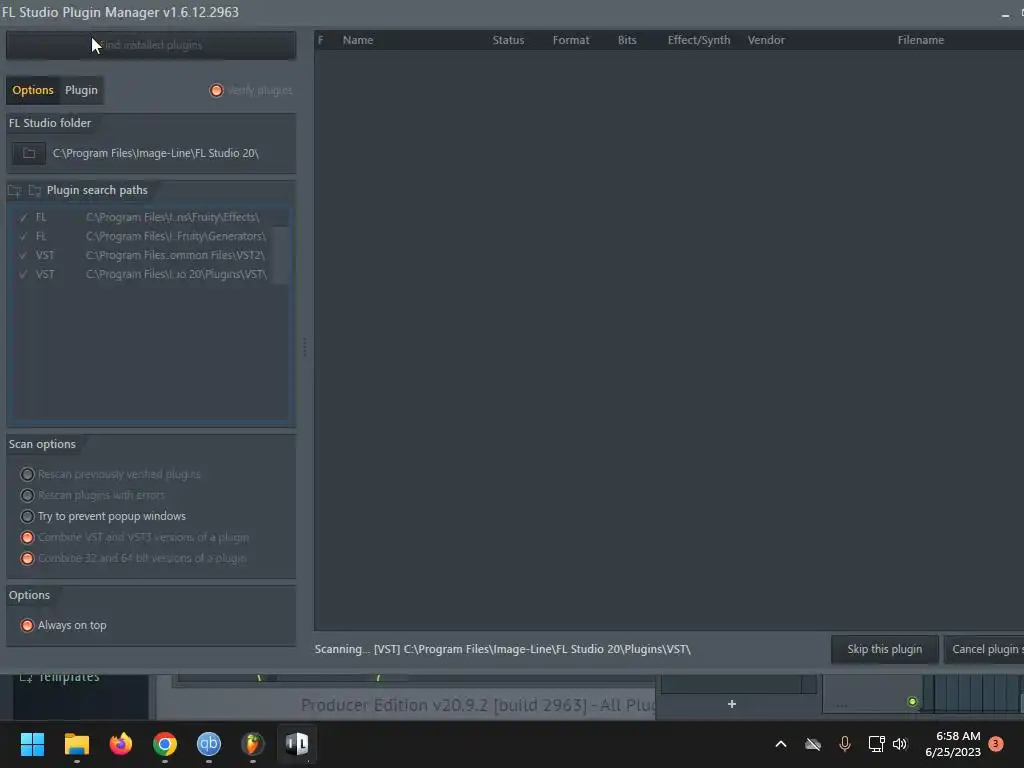Image resolution: width=1024 pixels, height=768 pixels.
Task: Uncheck the Common Files\VST2 search path
Action: pos(24,255)
